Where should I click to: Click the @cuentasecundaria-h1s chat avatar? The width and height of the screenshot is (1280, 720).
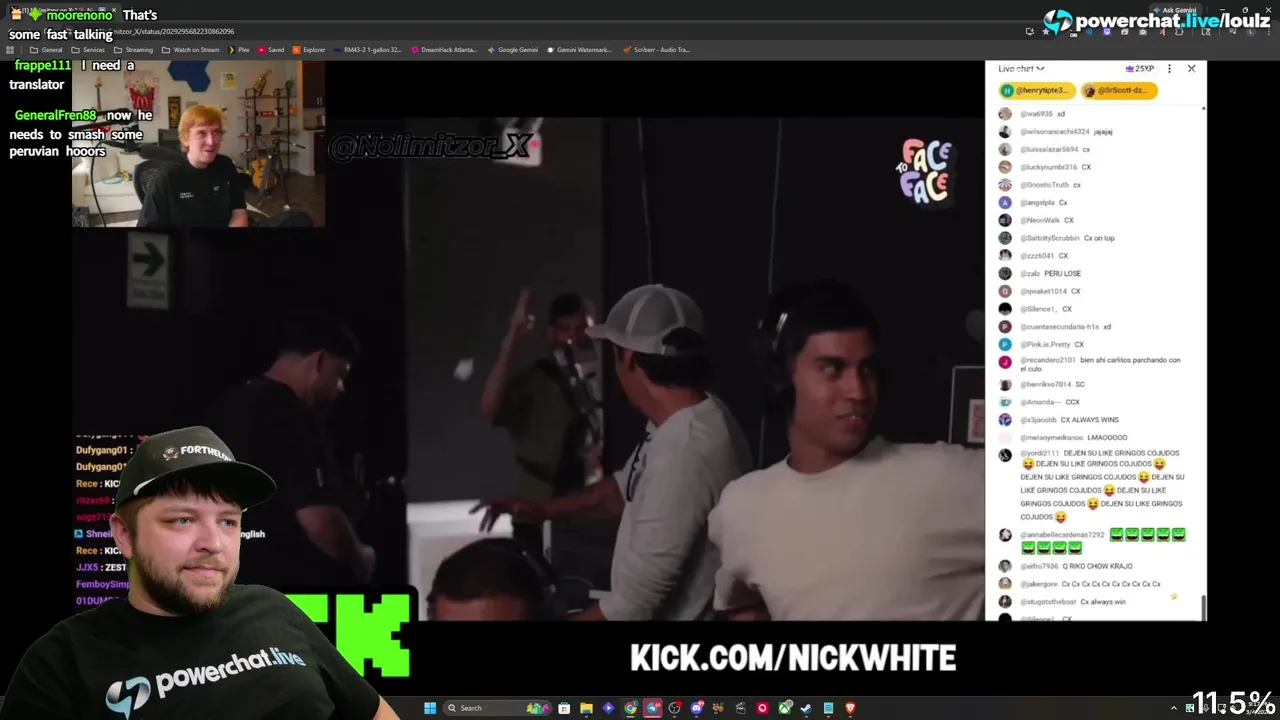pyautogui.click(x=1005, y=326)
